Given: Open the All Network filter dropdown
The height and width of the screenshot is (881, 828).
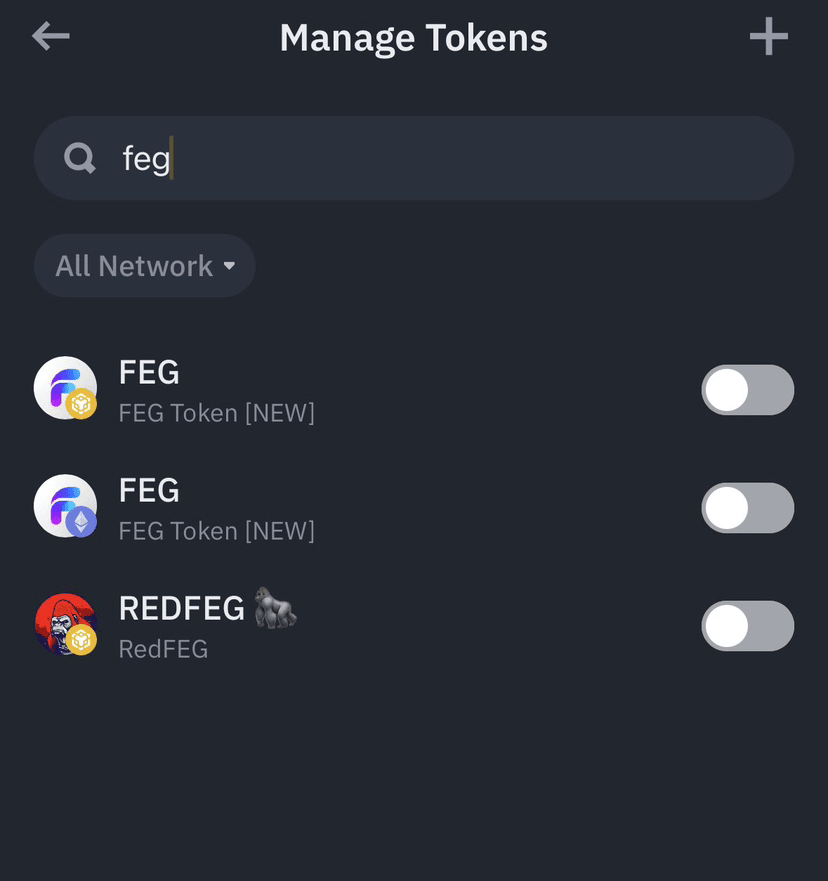Looking at the screenshot, I should [144, 266].
